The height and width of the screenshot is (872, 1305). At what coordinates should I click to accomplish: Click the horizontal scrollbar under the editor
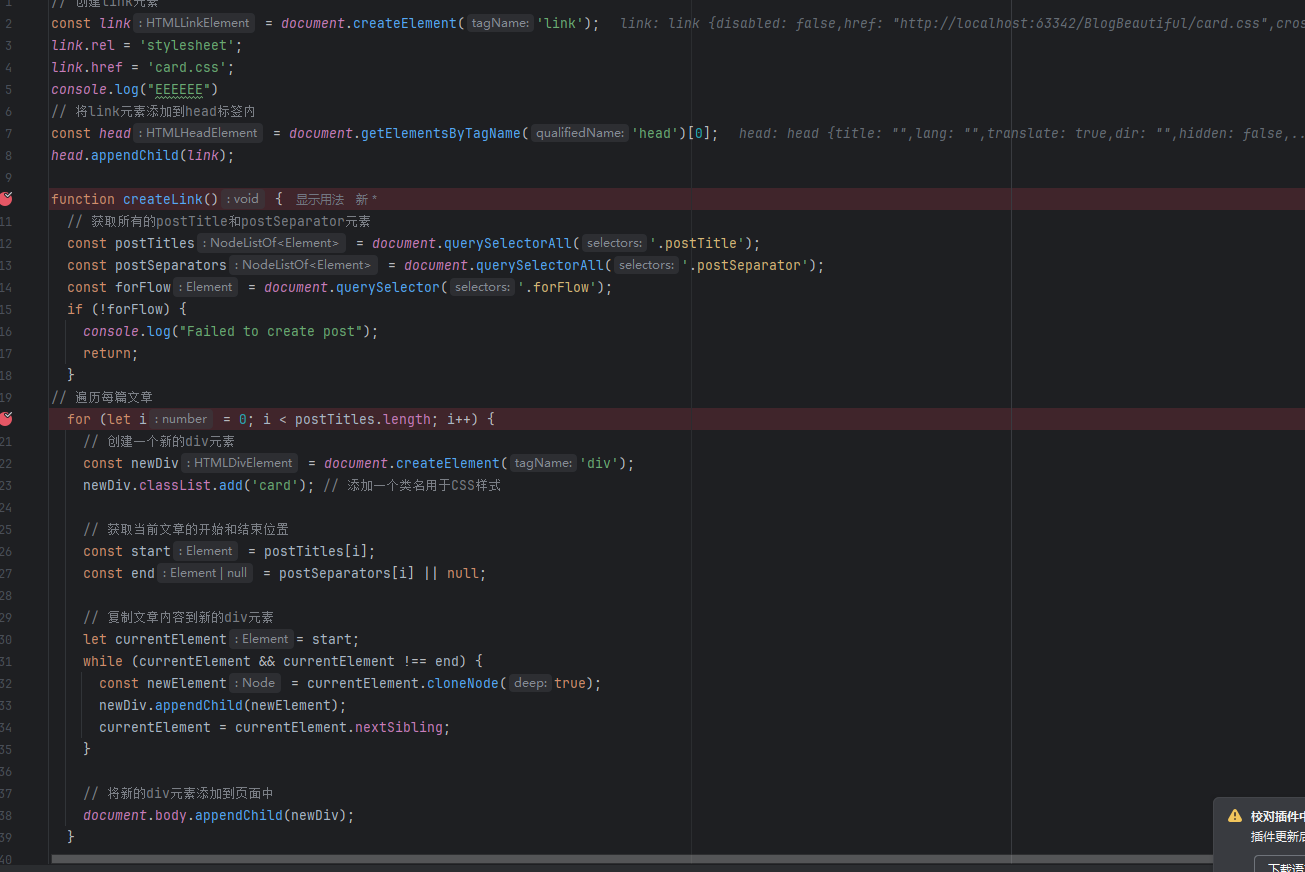630,859
